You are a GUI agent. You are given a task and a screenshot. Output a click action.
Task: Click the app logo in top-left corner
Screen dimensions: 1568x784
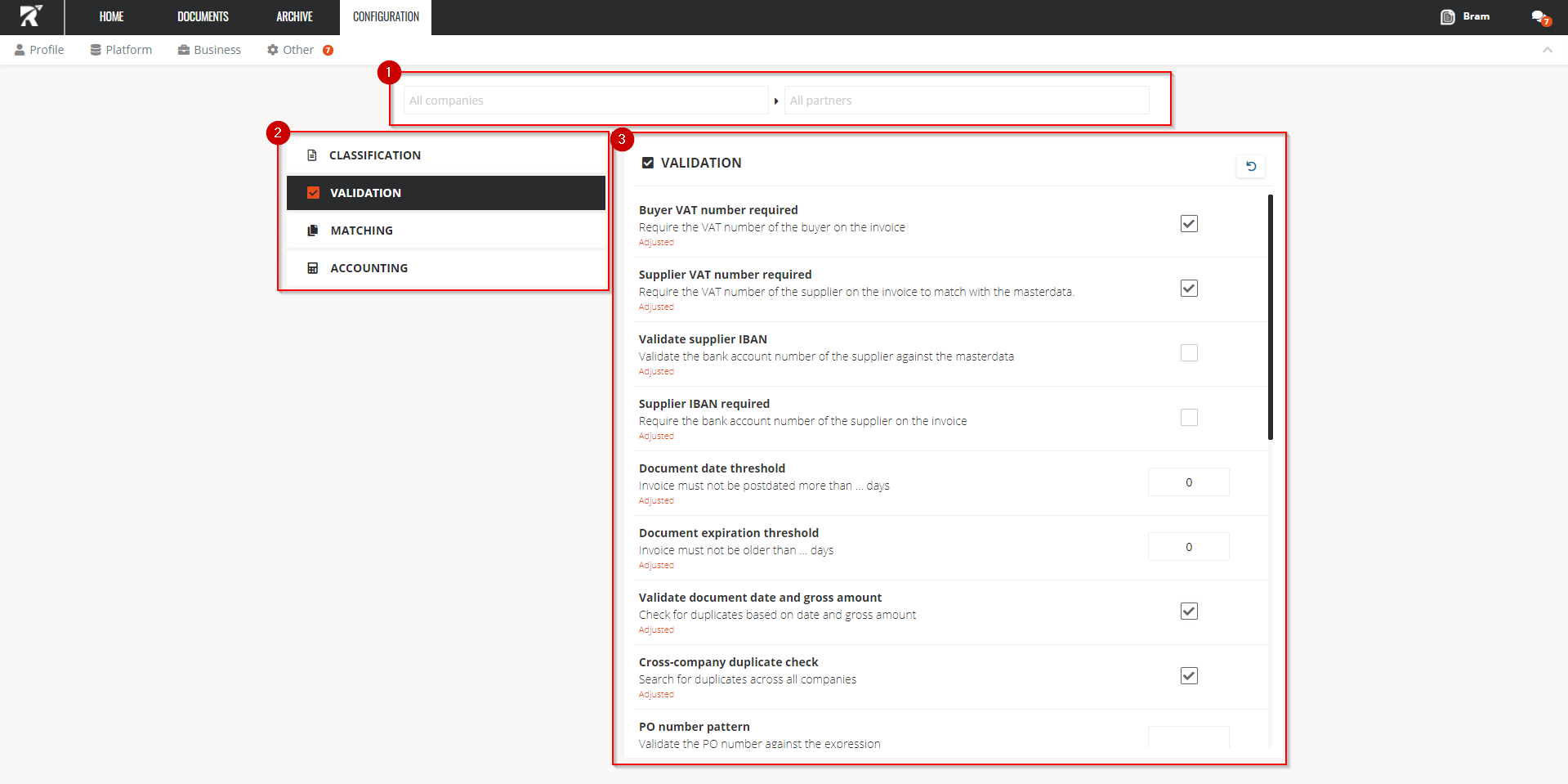click(x=31, y=16)
